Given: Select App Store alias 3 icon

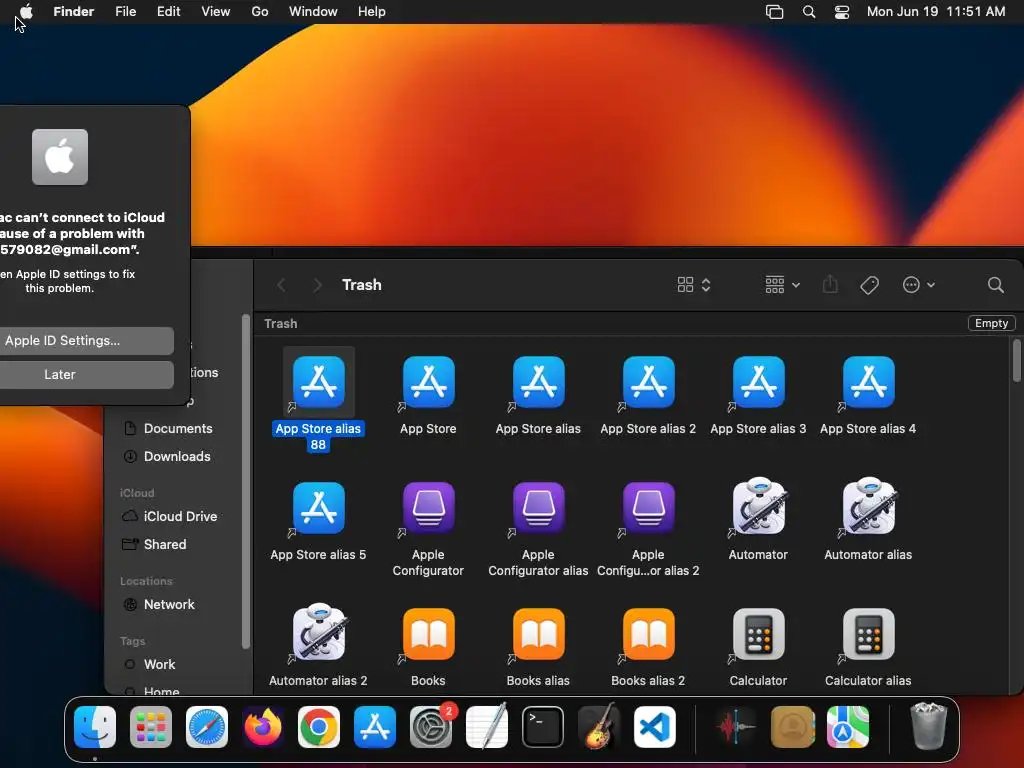Looking at the screenshot, I should pos(758,382).
